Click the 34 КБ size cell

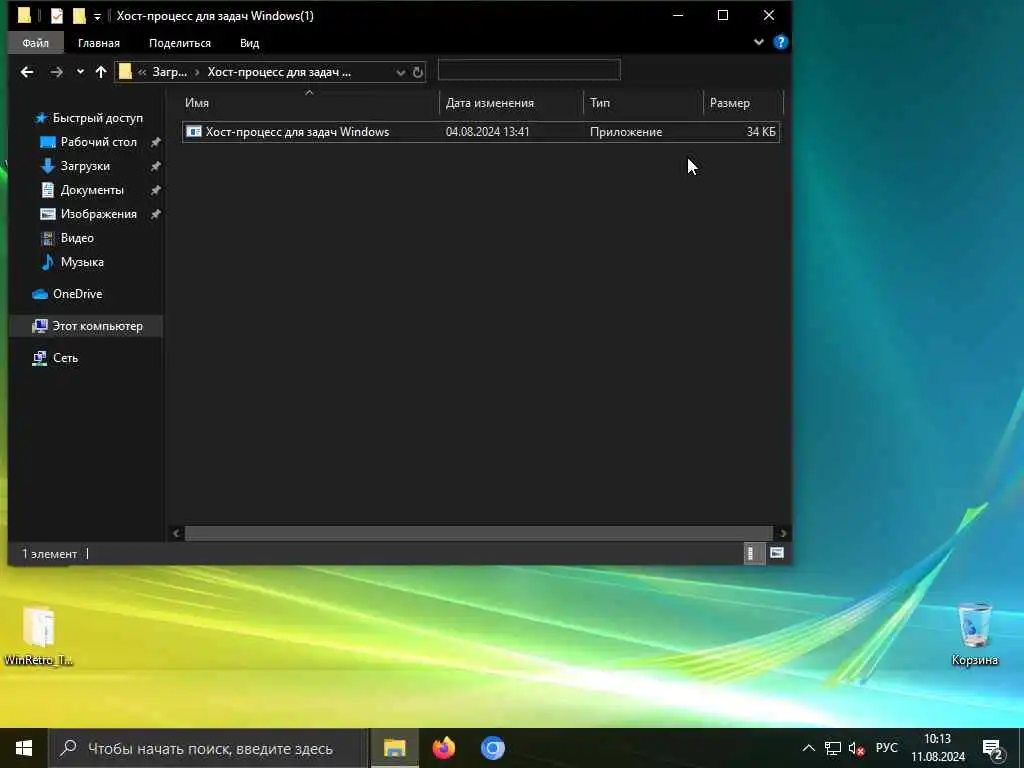pyautogui.click(x=761, y=132)
